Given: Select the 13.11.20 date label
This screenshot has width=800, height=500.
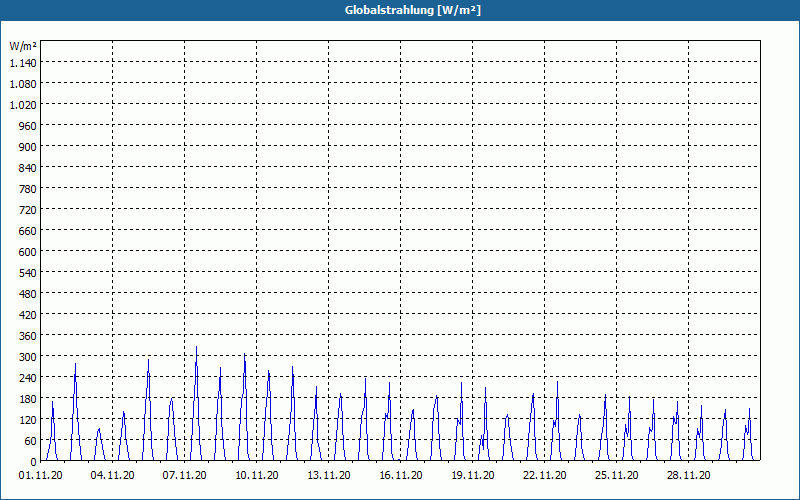Looking at the screenshot, I should pyautogui.click(x=329, y=476).
